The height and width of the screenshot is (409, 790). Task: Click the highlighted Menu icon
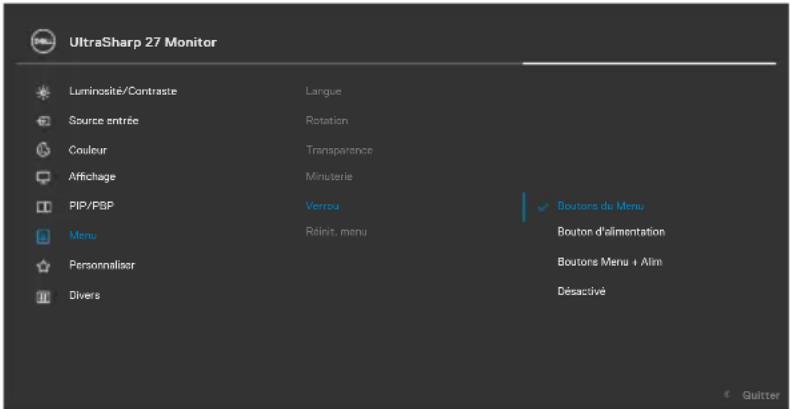click(x=44, y=236)
